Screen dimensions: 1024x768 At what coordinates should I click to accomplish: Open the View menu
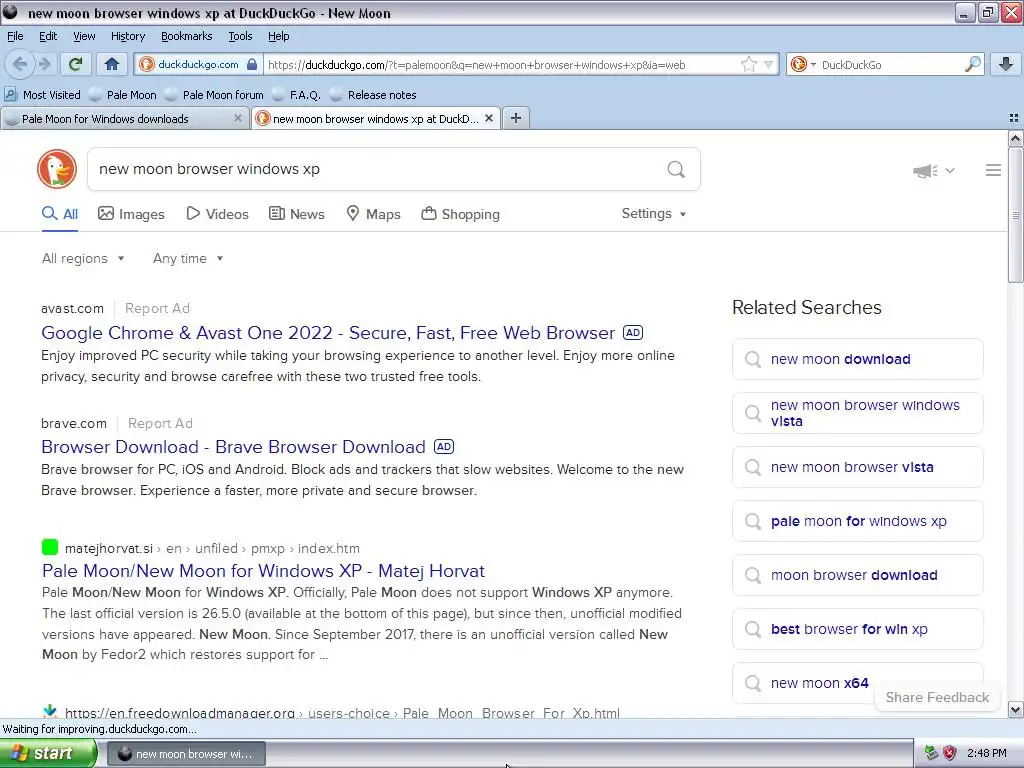[84, 36]
